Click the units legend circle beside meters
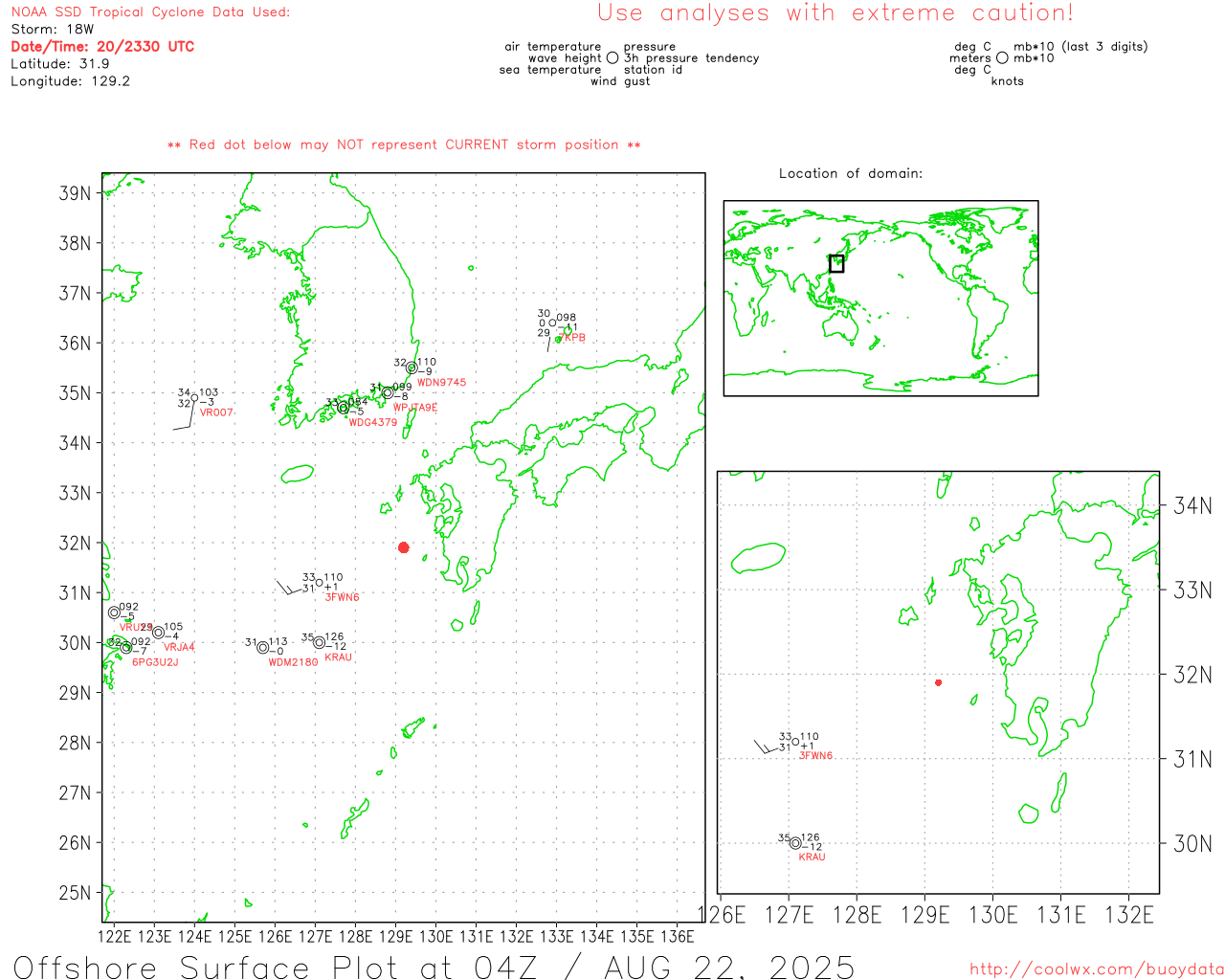Screen dimensions: 1225x980 click(x=1002, y=57)
